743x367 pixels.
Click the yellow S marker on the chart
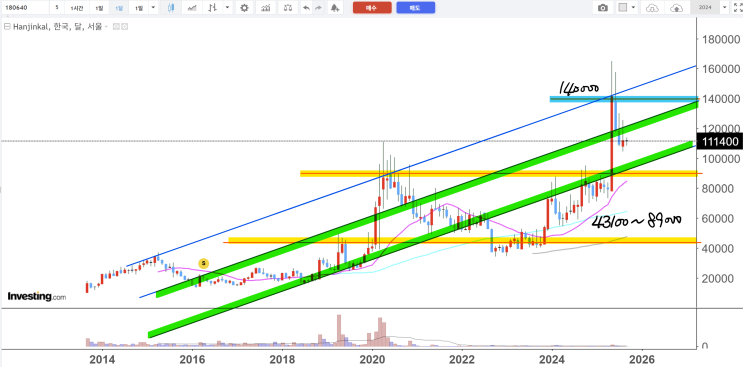[203, 263]
